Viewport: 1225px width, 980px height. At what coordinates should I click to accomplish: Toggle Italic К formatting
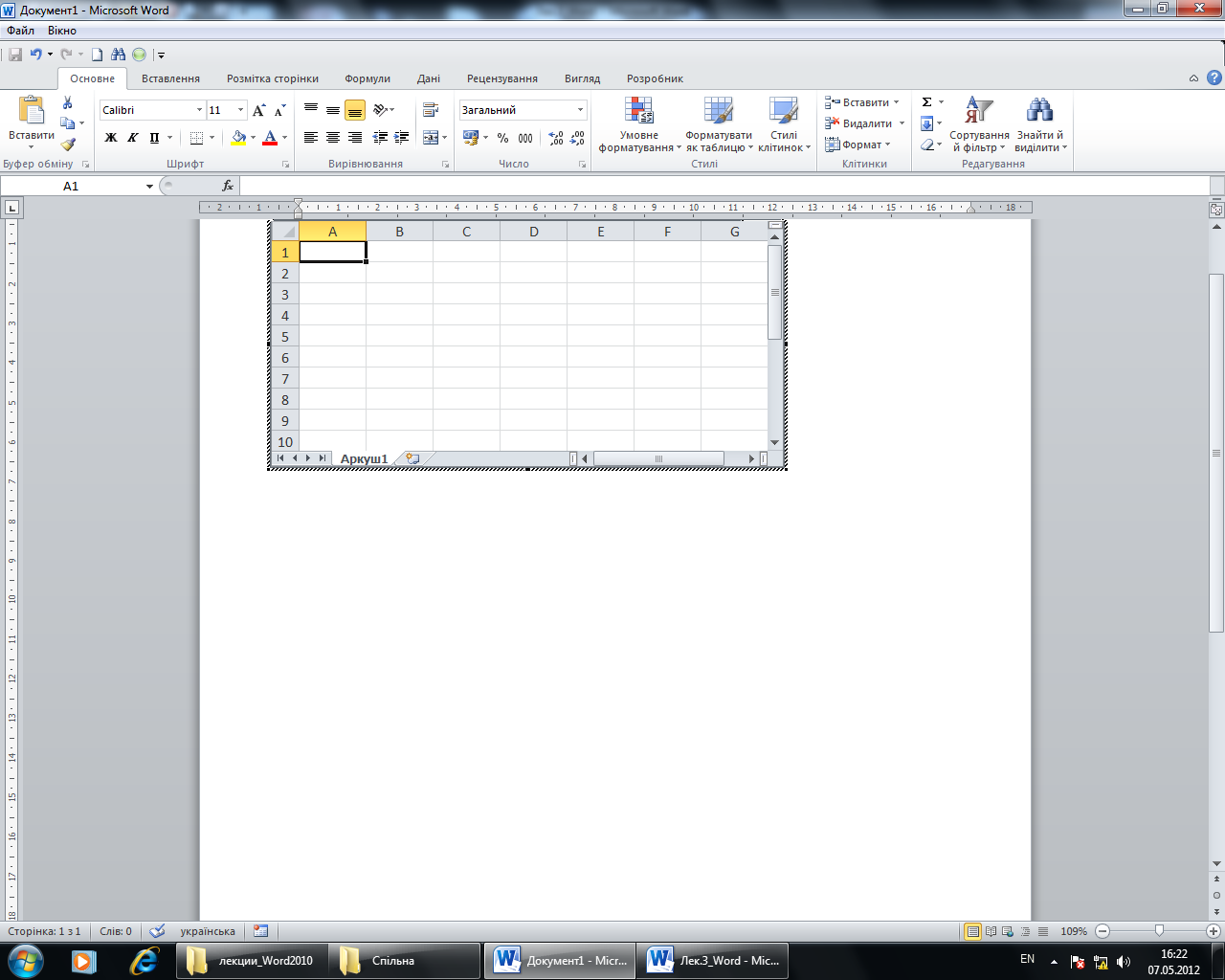(132, 138)
